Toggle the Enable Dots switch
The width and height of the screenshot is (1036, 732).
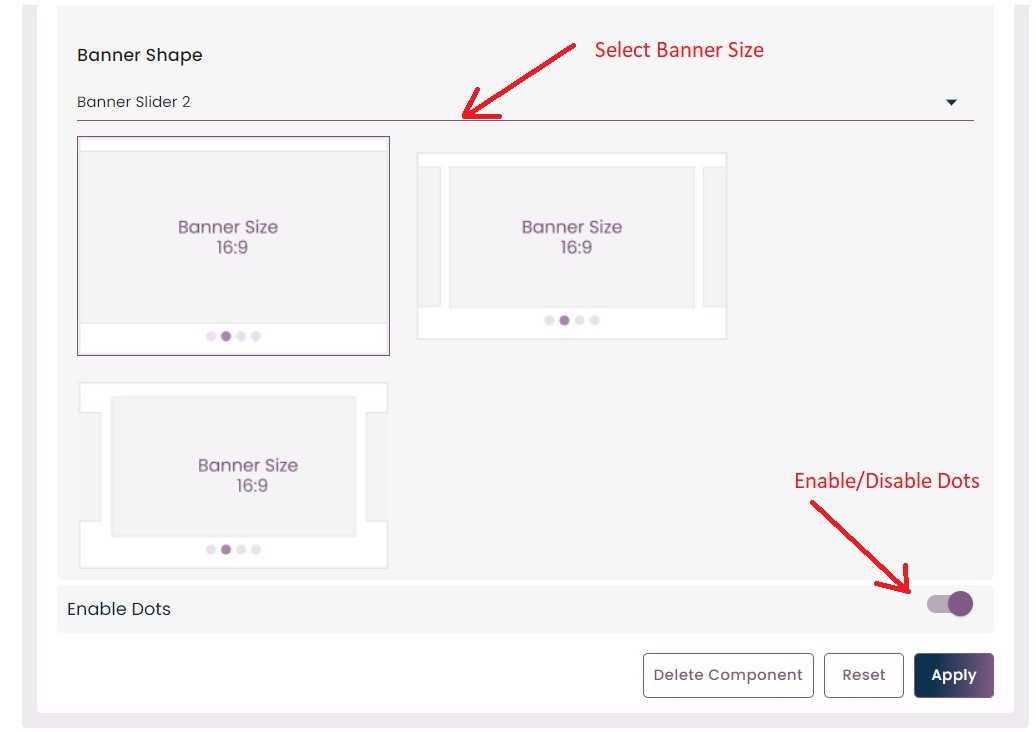[x=950, y=604]
